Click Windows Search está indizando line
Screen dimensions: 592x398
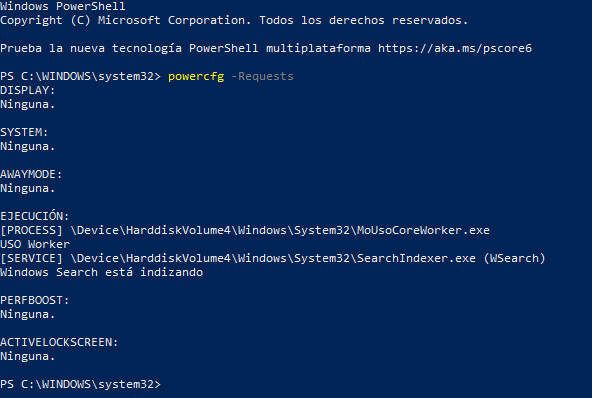[102, 272]
